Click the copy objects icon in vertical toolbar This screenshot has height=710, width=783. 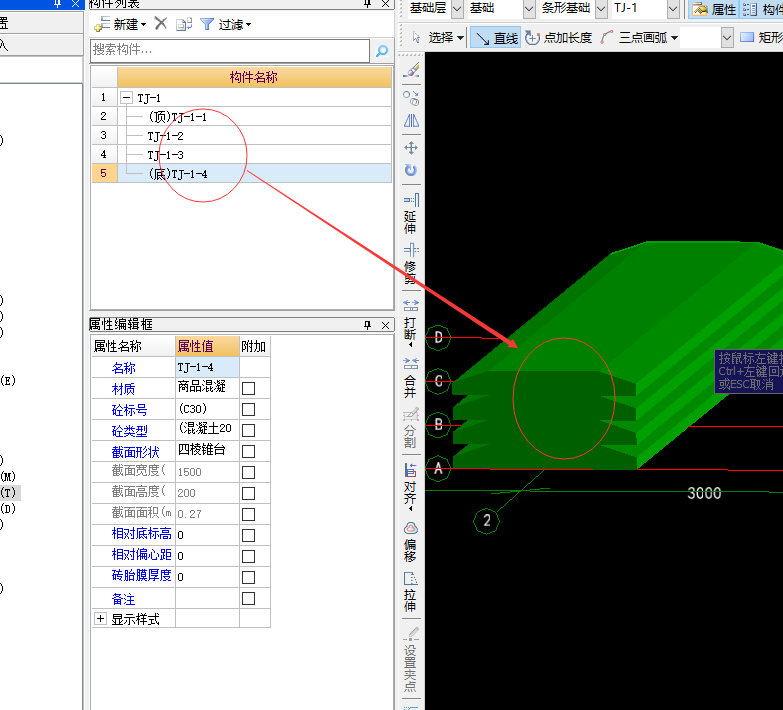[411, 98]
